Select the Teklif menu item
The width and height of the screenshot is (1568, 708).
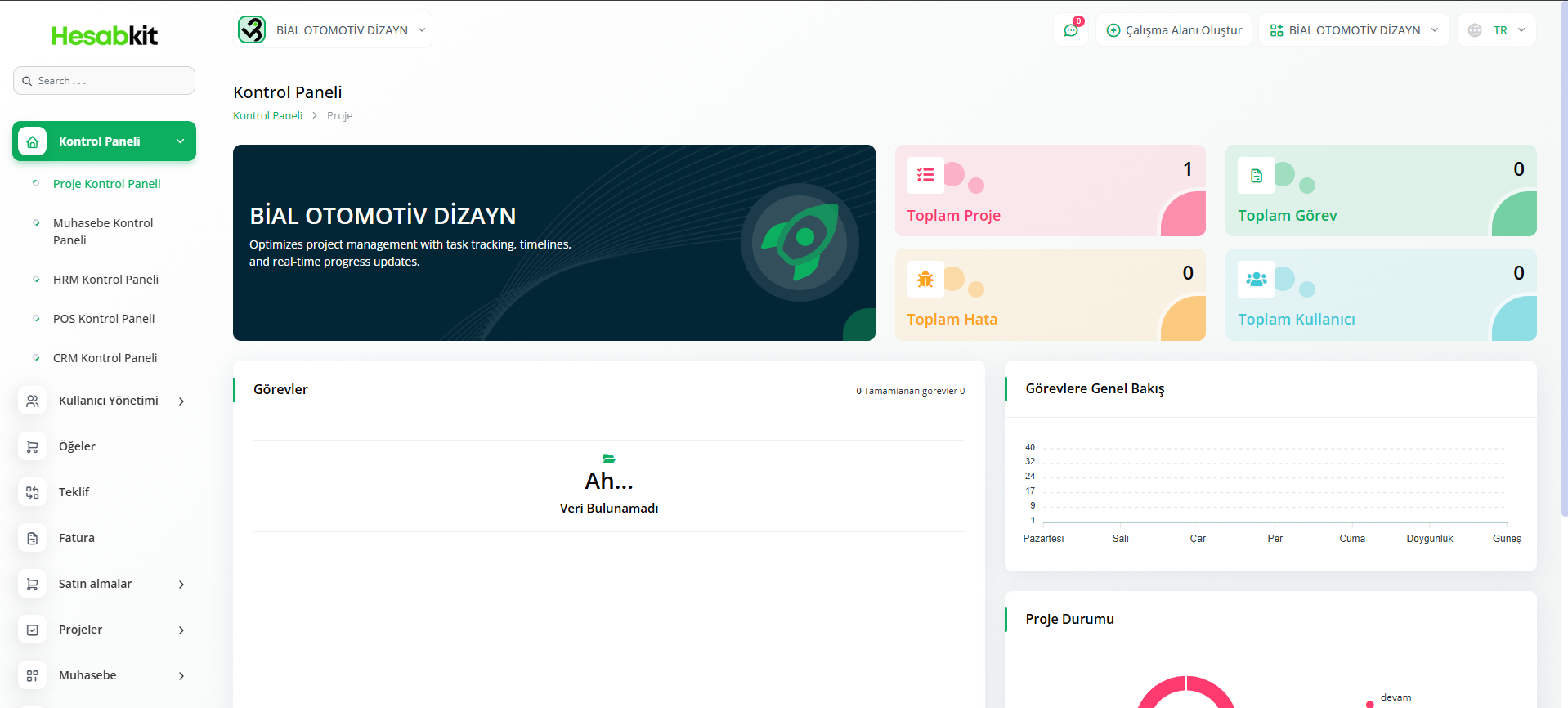pos(74,492)
